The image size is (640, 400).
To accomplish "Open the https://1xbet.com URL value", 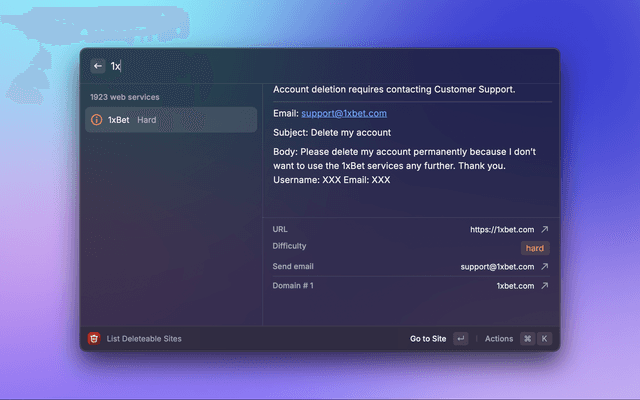I will click(502, 229).
